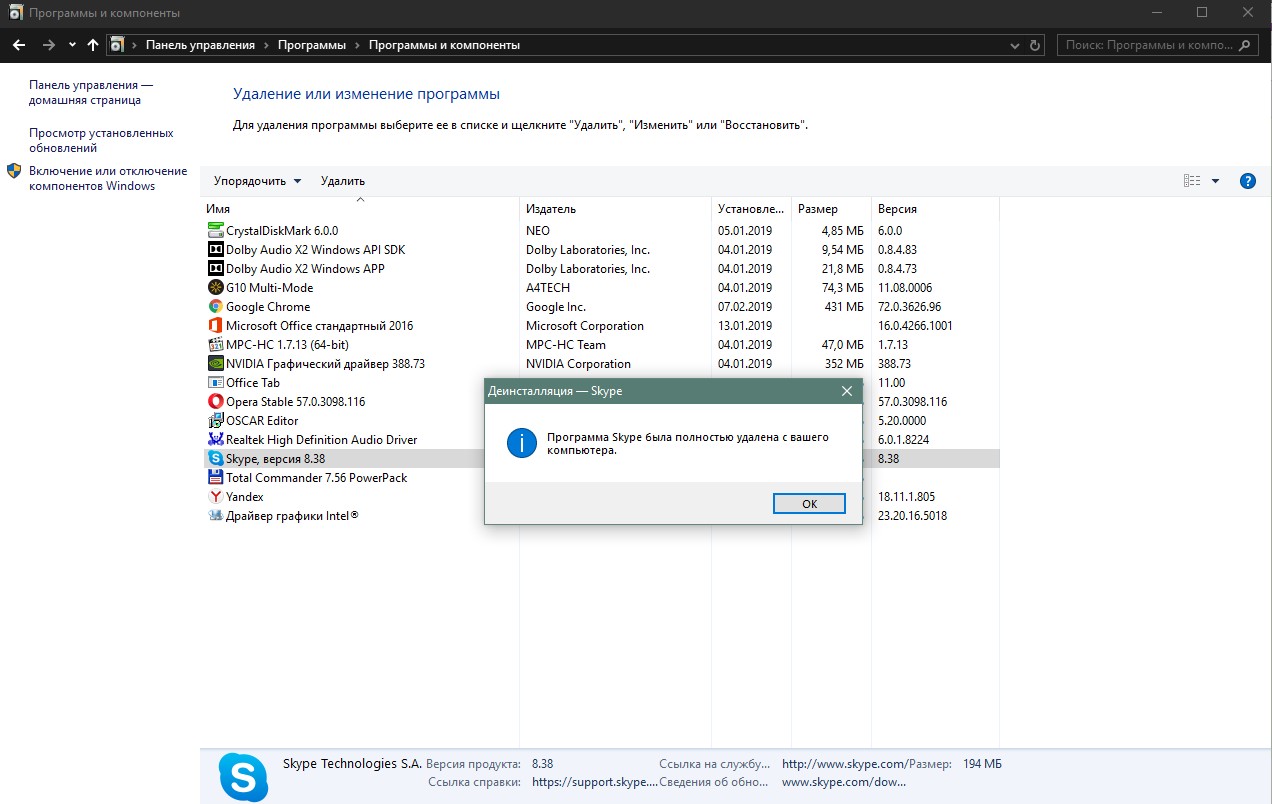
Task: Select the MPC-HC 1.7.13 icon
Action: point(215,345)
